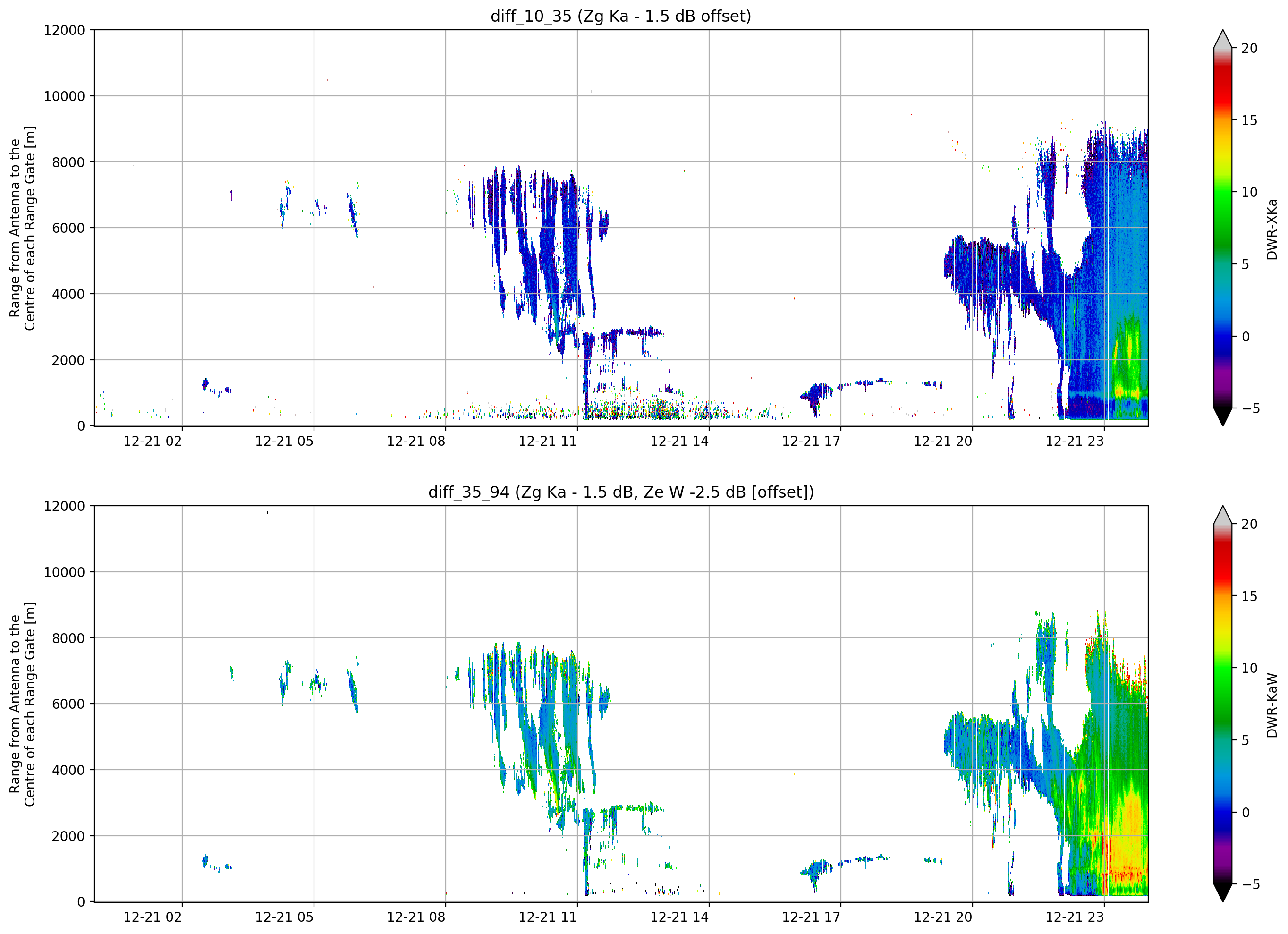Click the lower black arrow of DWR-XKa colorbar

tap(1223, 416)
